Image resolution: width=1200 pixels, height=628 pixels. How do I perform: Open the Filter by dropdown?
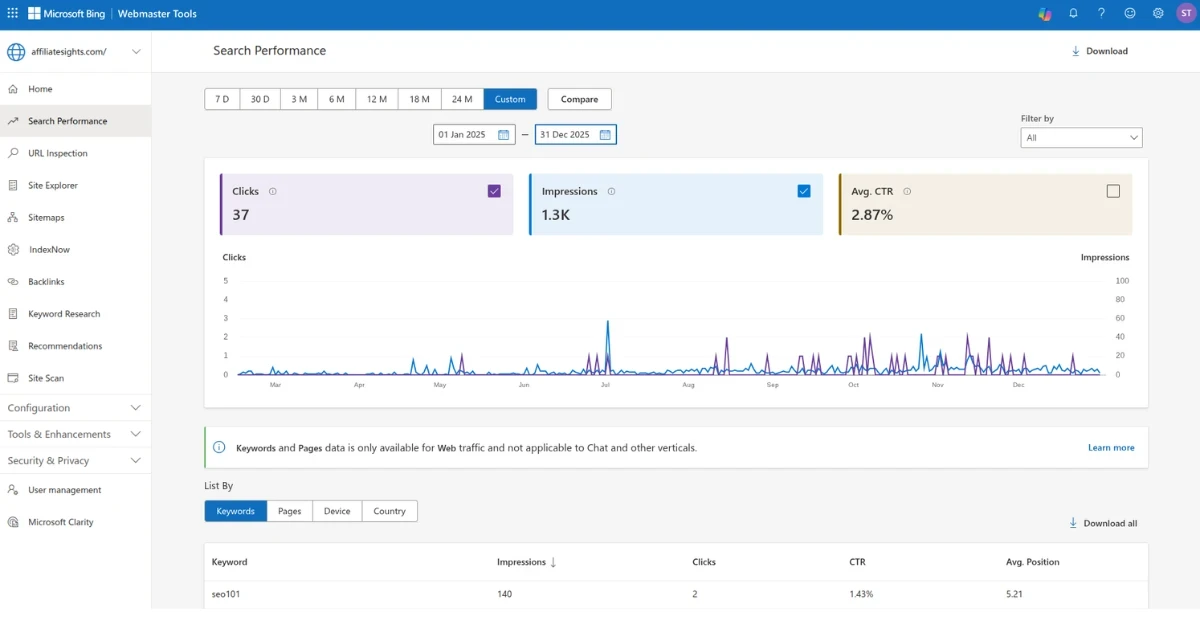[x=1081, y=138]
